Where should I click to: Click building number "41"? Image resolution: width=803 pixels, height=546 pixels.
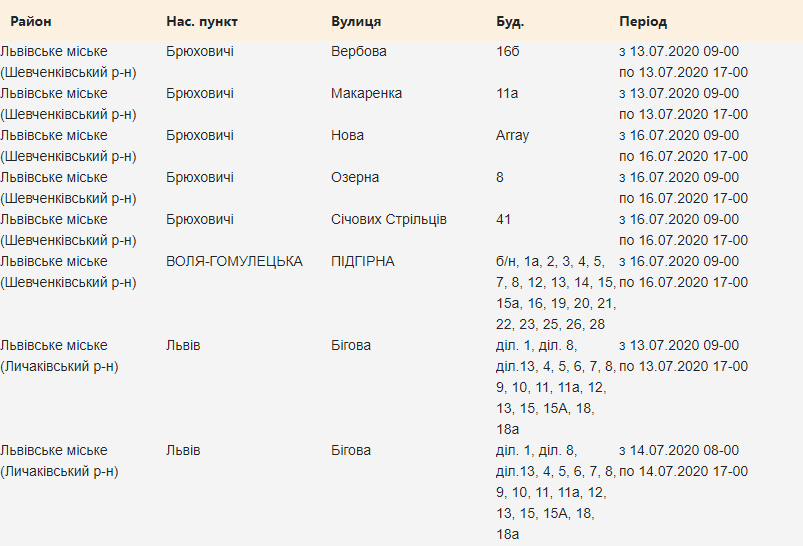pyautogui.click(x=504, y=219)
